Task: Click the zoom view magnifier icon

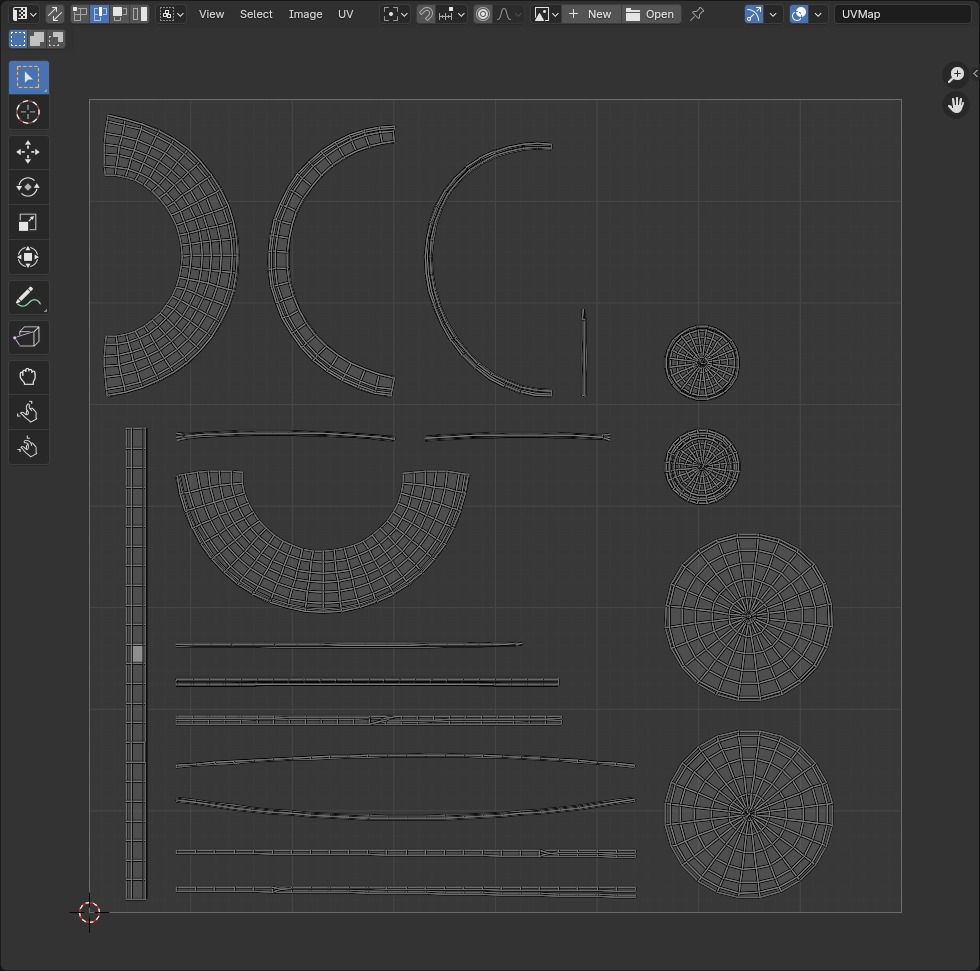Action: [x=956, y=74]
